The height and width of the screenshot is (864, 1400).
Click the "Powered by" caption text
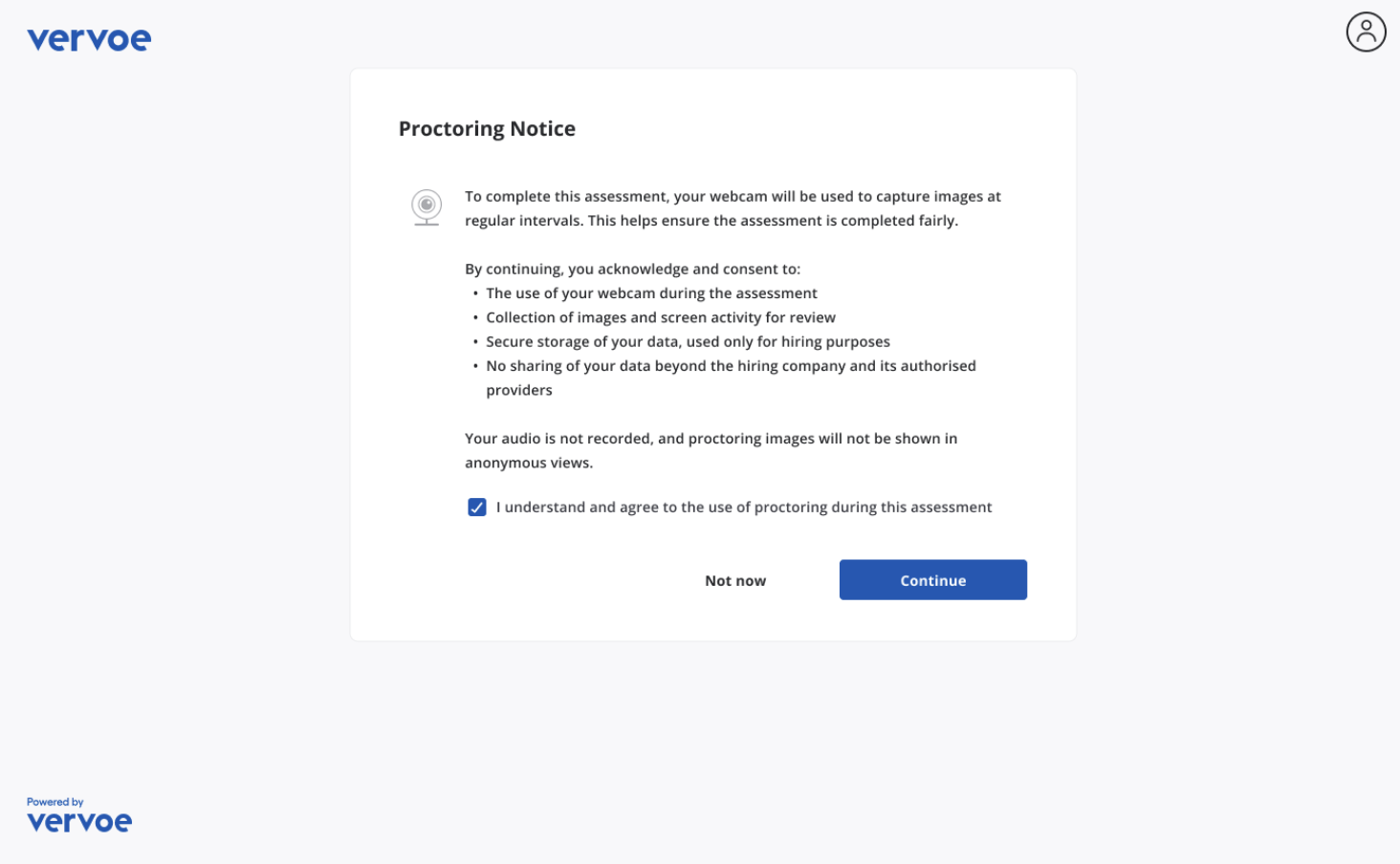[x=55, y=802]
